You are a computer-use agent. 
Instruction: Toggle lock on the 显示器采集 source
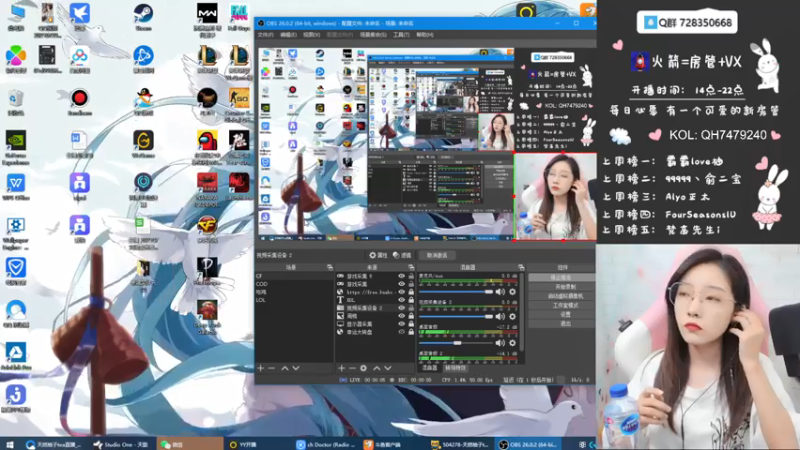coord(411,324)
